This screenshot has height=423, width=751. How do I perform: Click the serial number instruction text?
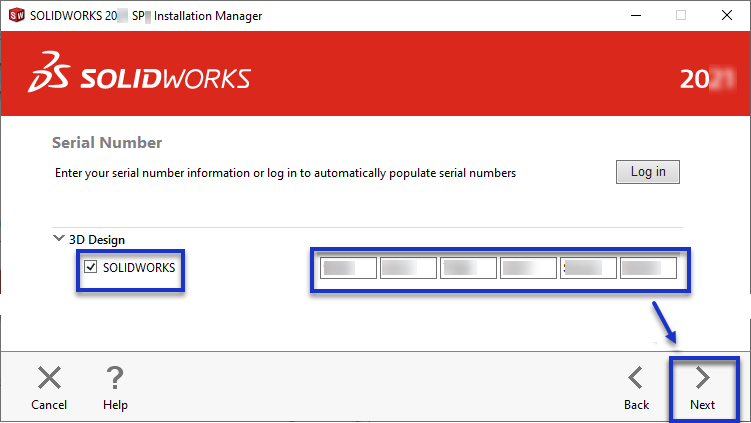[x=285, y=173]
